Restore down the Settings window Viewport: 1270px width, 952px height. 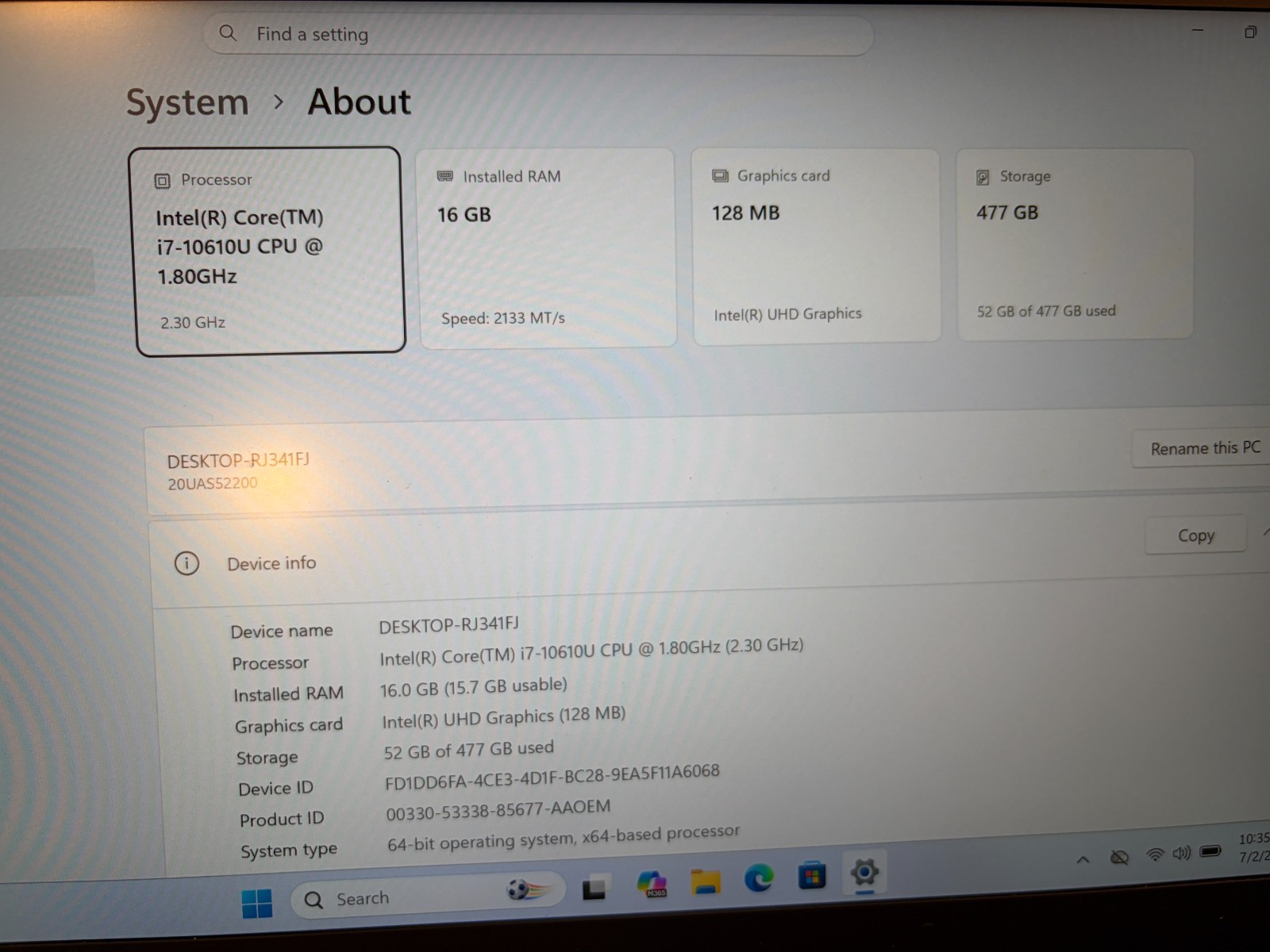point(1250,33)
